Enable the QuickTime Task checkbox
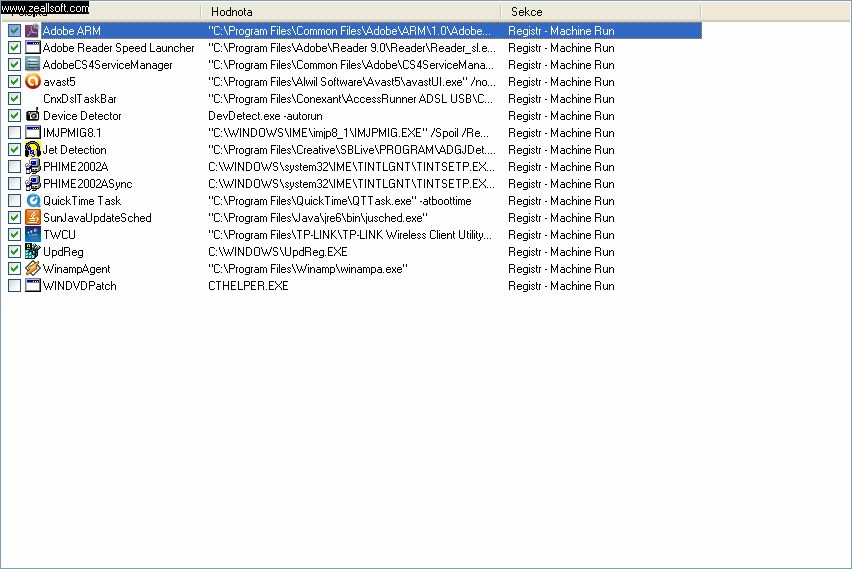The width and height of the screenshot is (852, 569). click(x=15, y=201)
